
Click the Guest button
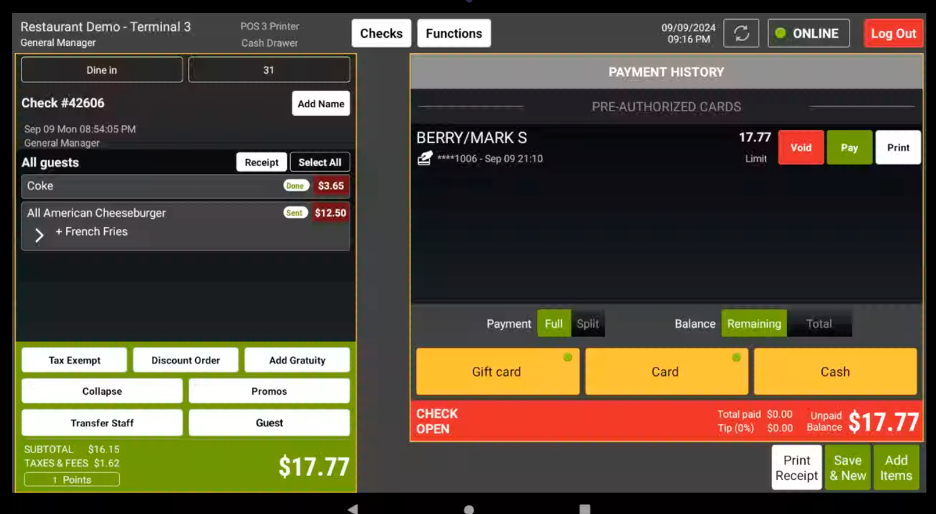coord(269,423)
